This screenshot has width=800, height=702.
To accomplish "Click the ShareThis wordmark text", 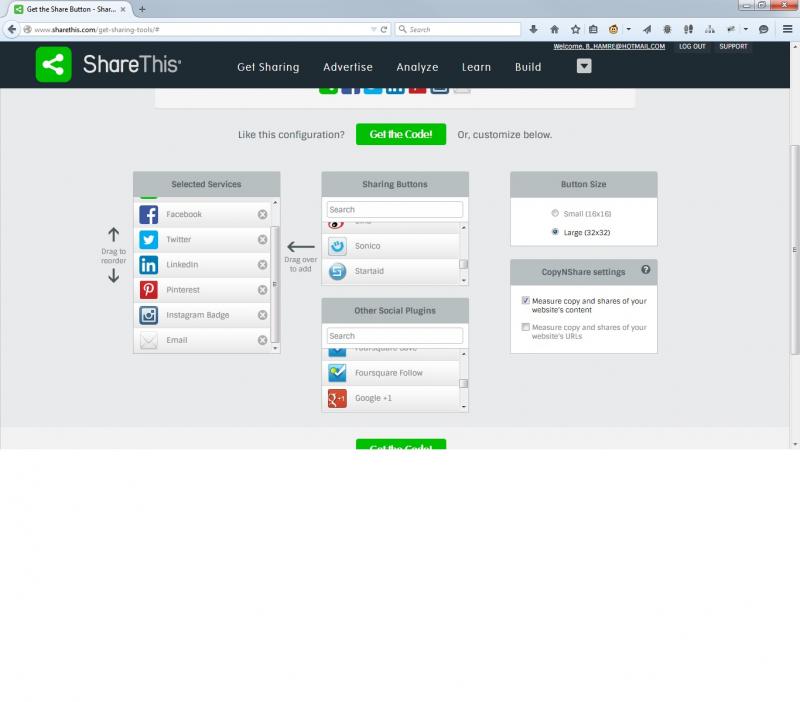I will pos(132,64).
